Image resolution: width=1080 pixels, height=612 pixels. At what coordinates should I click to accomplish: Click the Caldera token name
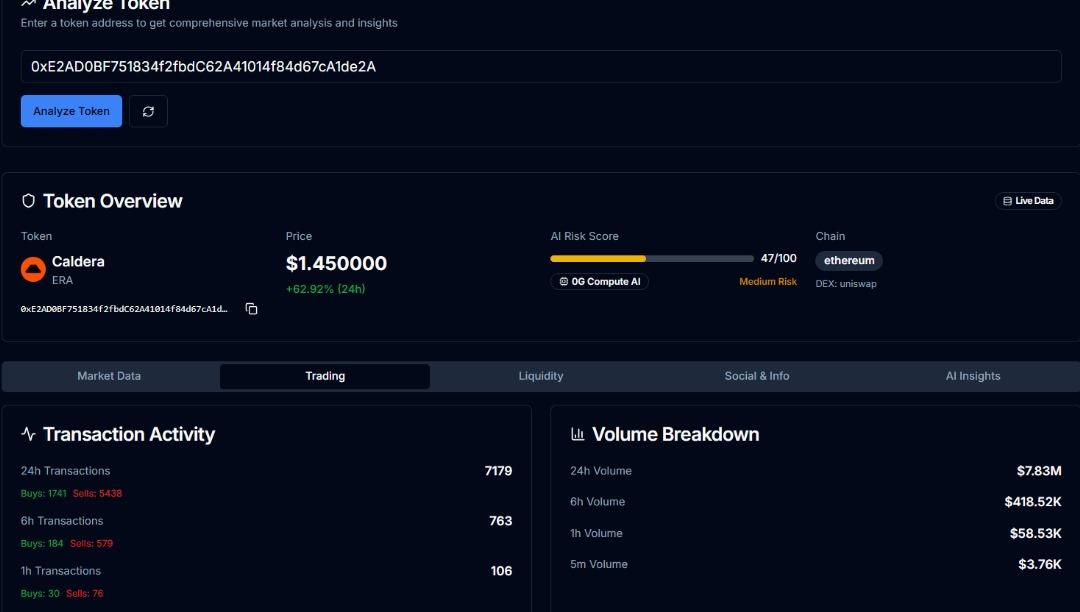tap(78, 262)
